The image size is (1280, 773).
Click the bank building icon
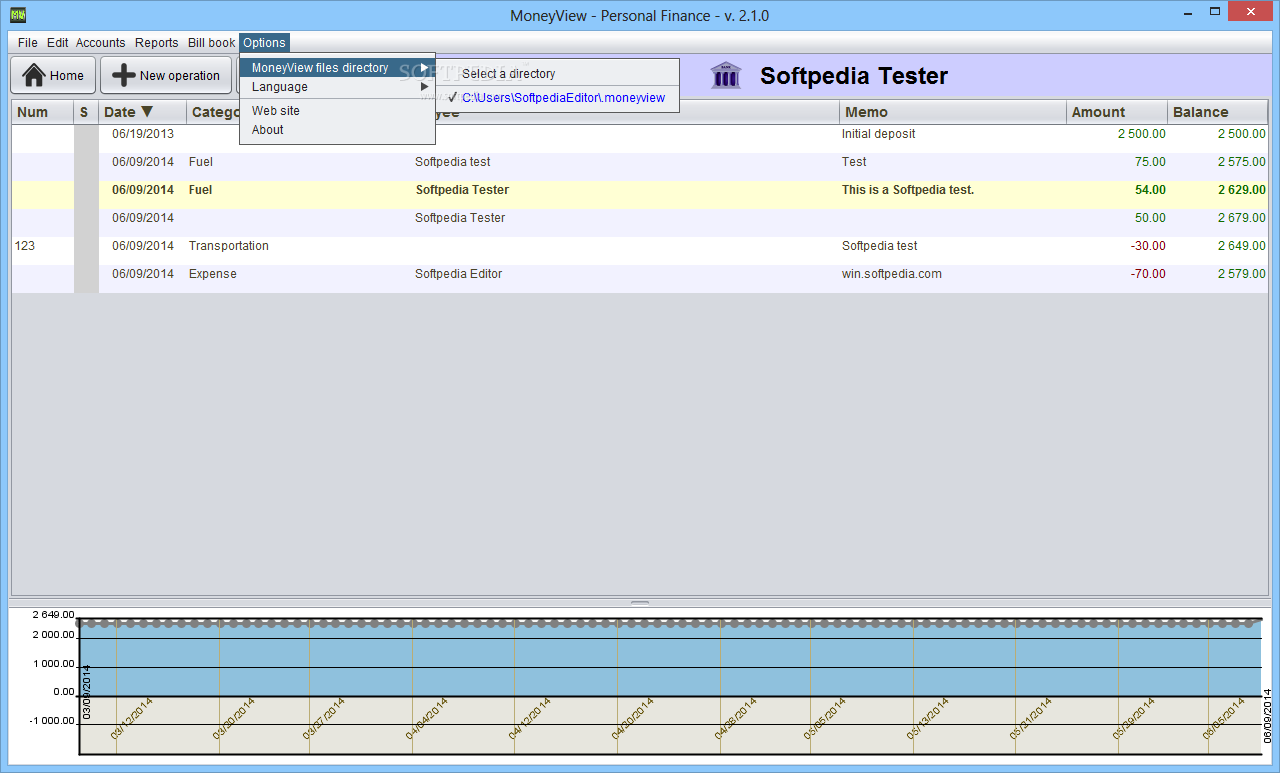click(726, 75)
